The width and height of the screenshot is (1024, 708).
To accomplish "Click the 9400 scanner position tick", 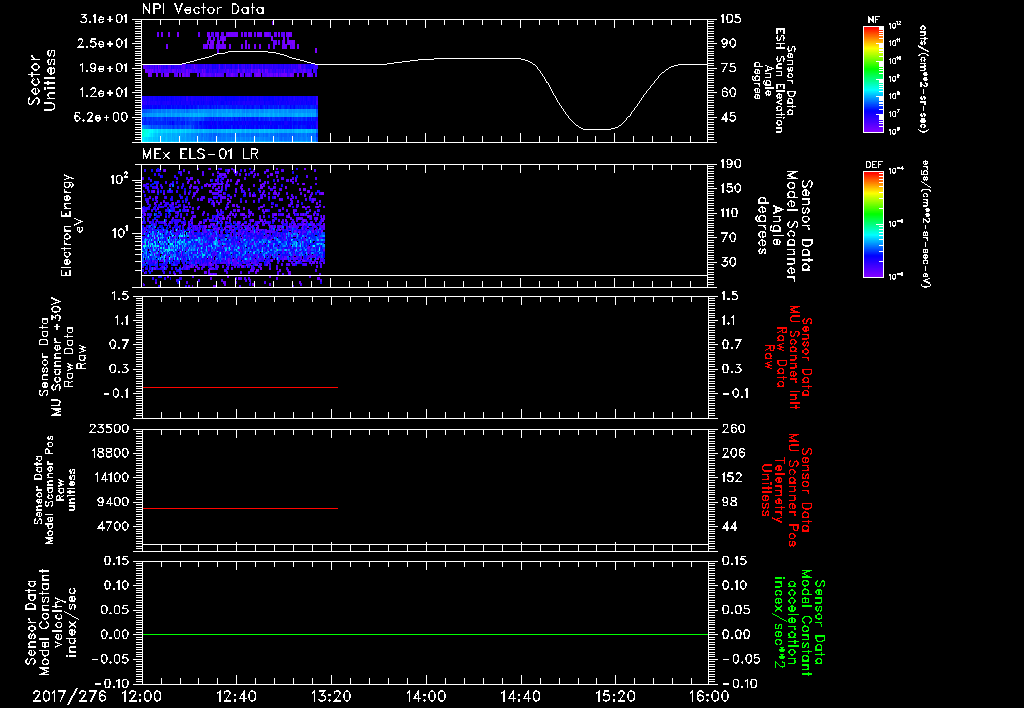I will 112,502.
